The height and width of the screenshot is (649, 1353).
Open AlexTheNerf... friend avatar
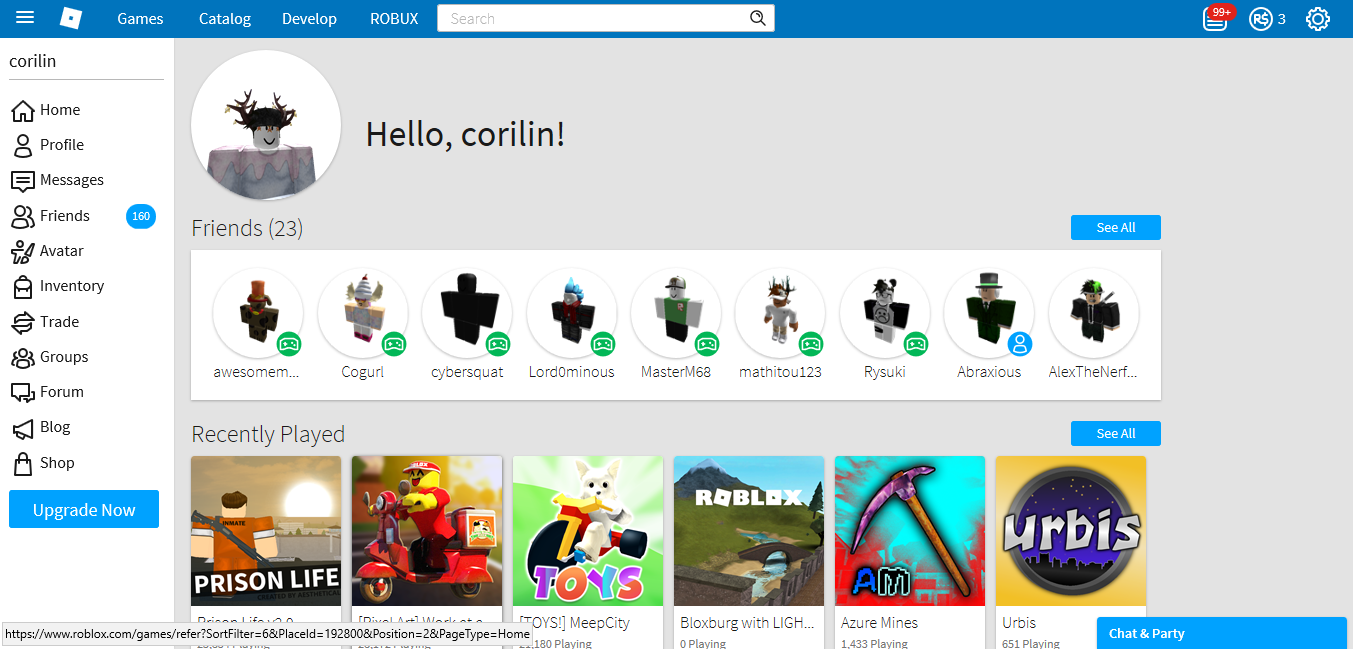[1093, 313]
